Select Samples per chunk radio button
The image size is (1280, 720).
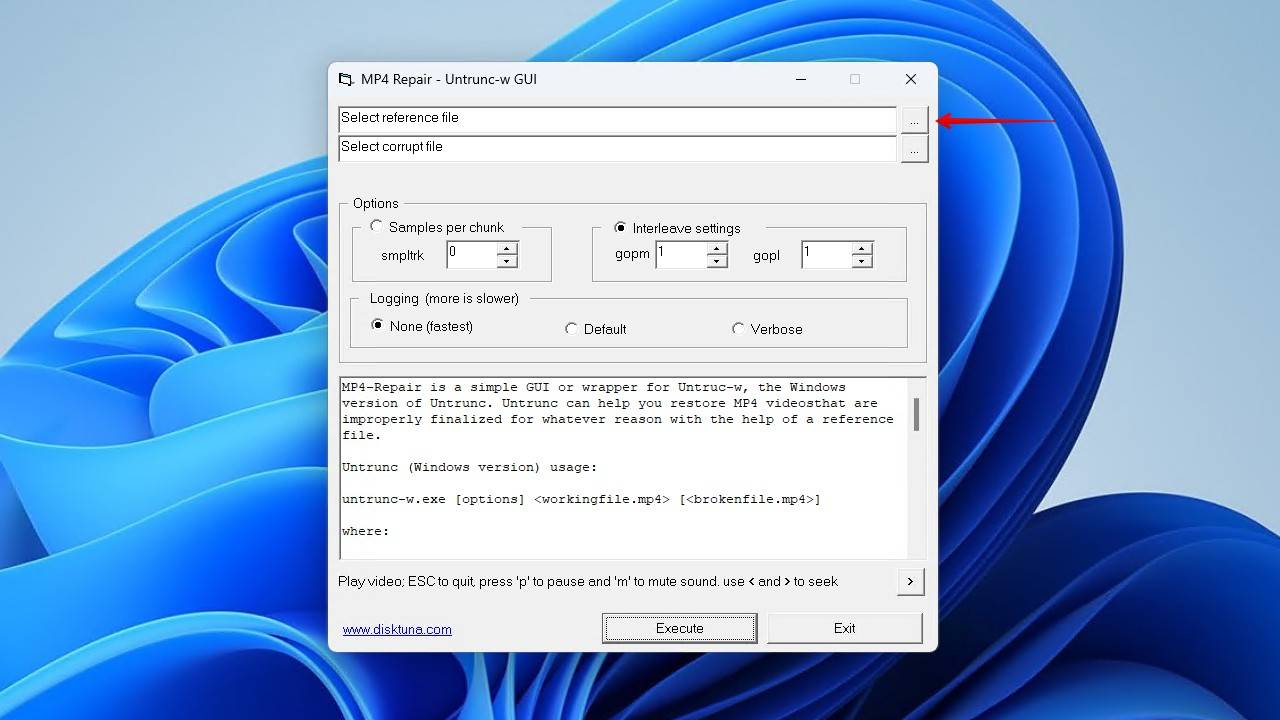click(376, 227)
